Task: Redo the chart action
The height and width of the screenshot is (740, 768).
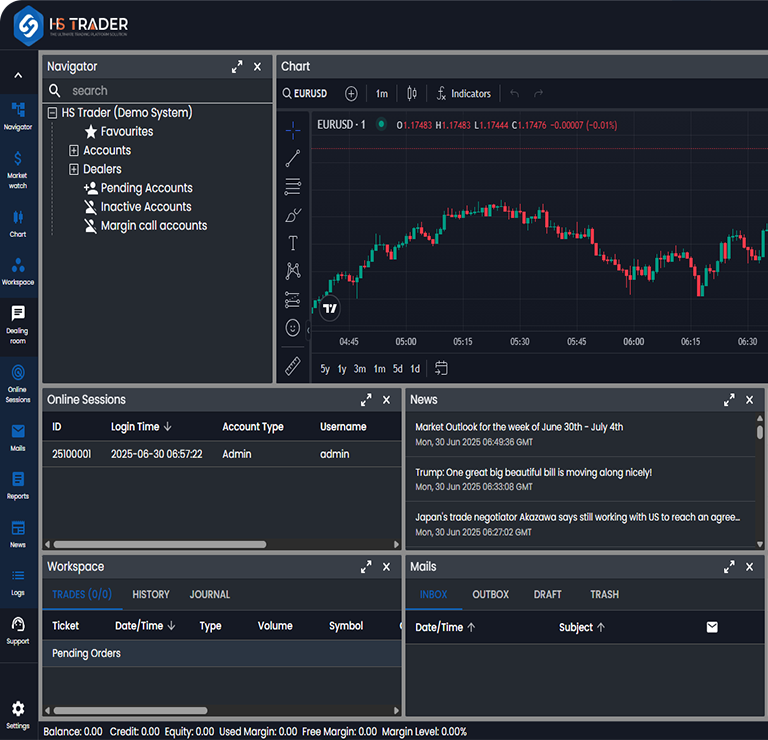Action: tap(538, 94)
